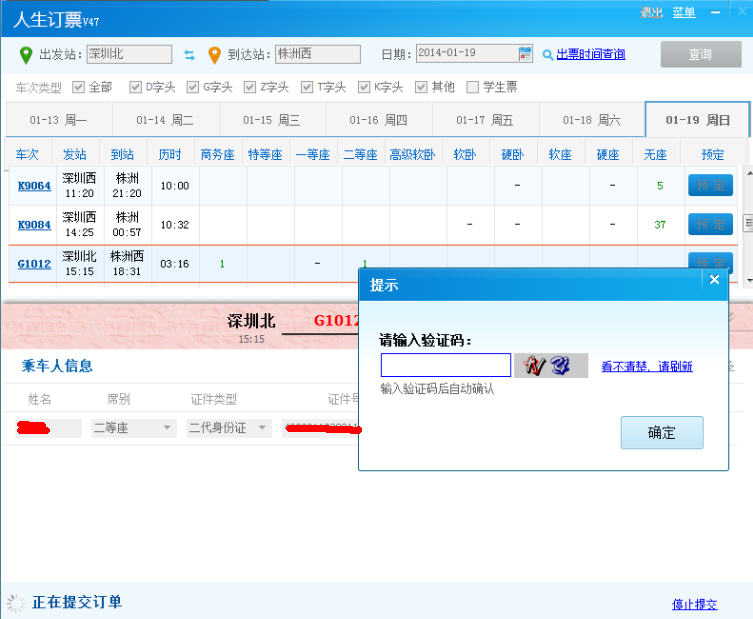The width and height of the screenshot is (753, 619).
Task: Click the magnifier icon beside ticket time query
Action: pos(547,55)
